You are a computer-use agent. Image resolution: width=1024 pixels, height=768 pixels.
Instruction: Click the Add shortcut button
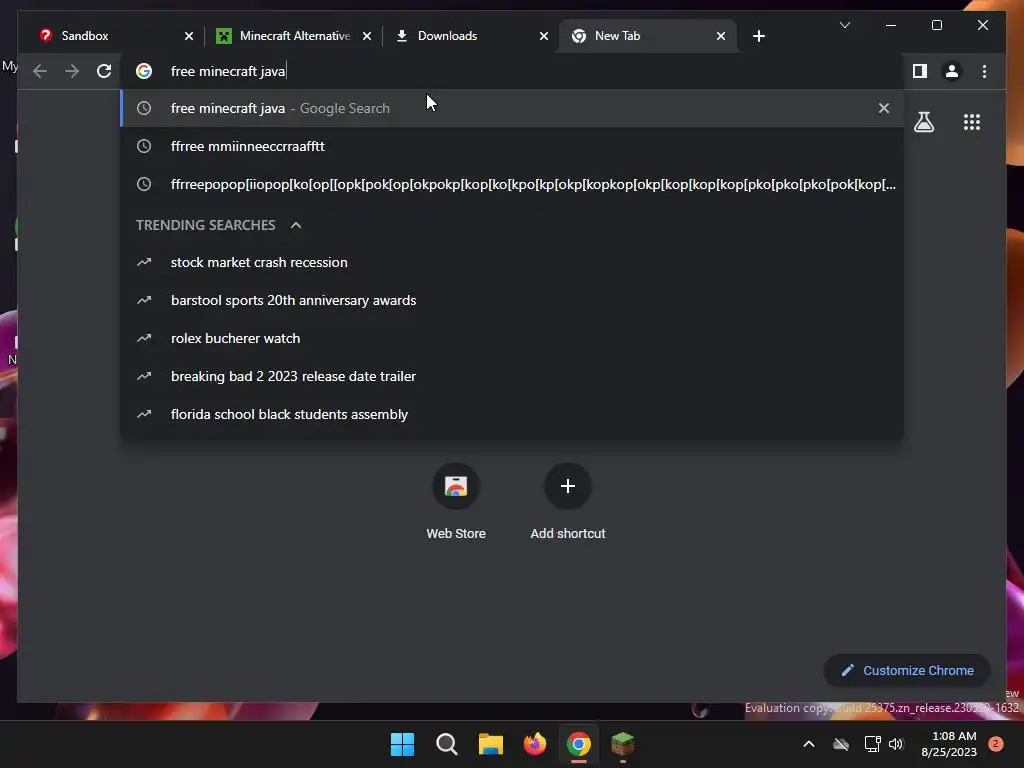(x=568, y=502)
